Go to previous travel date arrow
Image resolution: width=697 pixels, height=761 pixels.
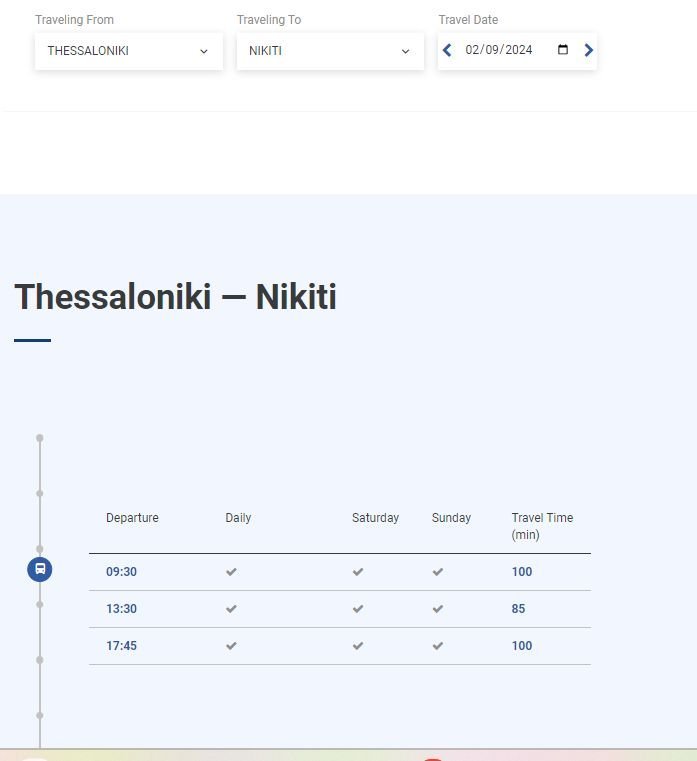(447, 50)
